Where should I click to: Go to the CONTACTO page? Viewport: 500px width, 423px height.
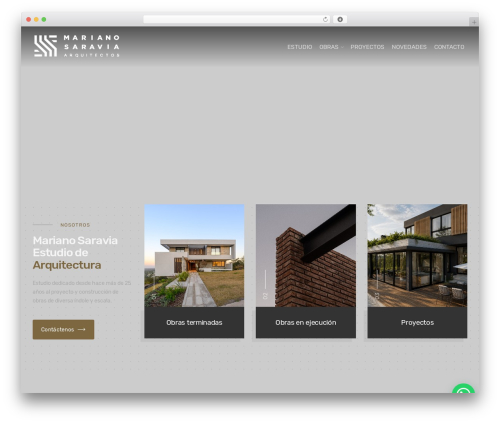449,47
